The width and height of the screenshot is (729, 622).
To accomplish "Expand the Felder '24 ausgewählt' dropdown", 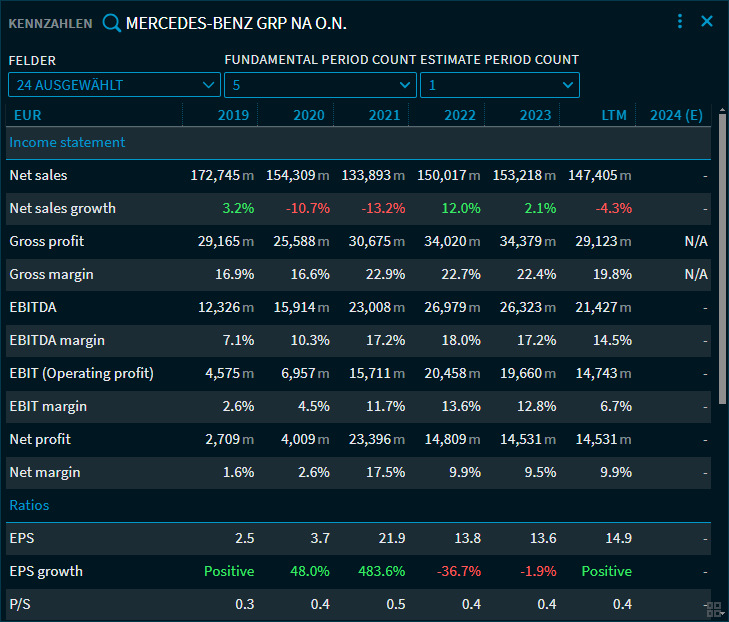I will point(114,85).
